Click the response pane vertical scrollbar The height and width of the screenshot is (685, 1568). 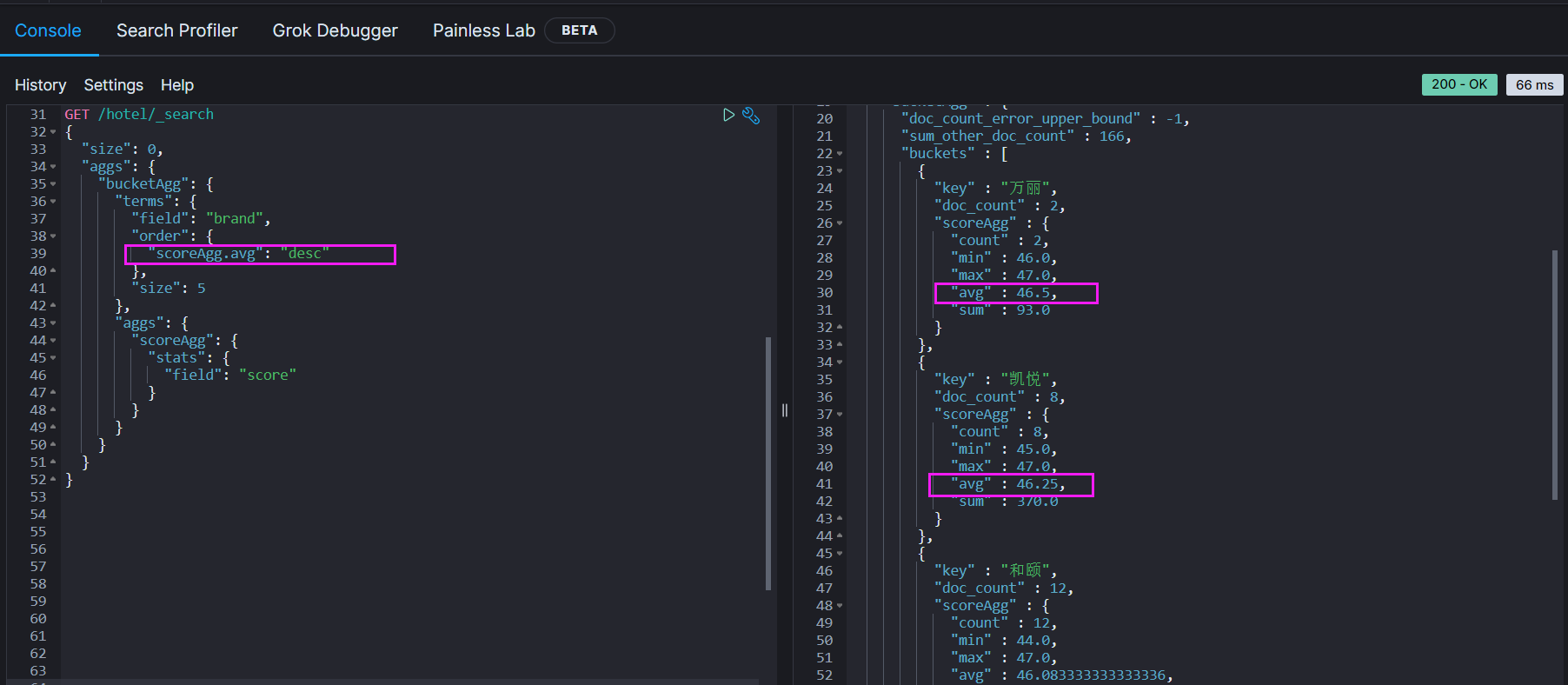(1555, 374)
